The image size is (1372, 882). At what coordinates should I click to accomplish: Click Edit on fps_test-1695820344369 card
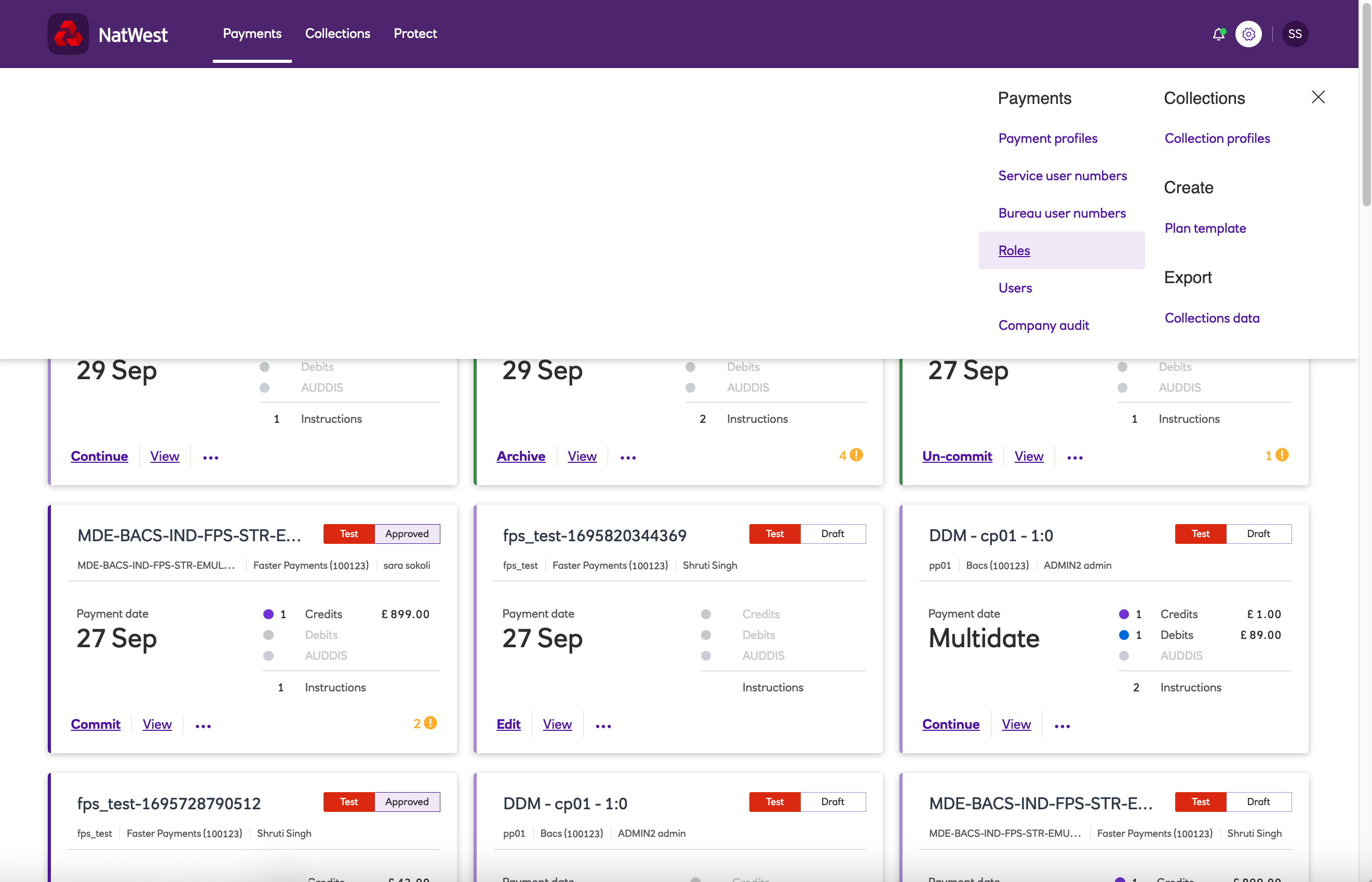coord(508,725)
